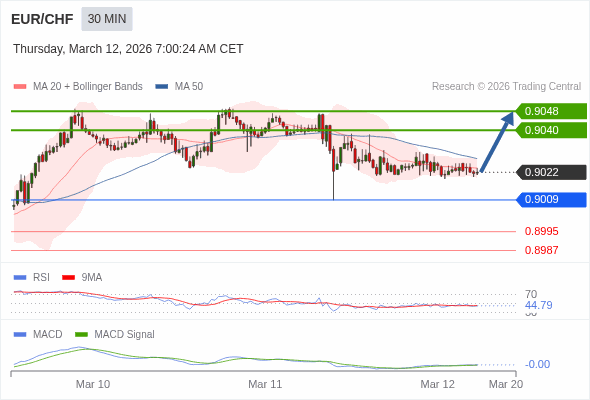Viewport: 590px width, 400px height.
Task: Click the MA 20 + Bollinger Bands label
Action: click(x=88, y=87)
